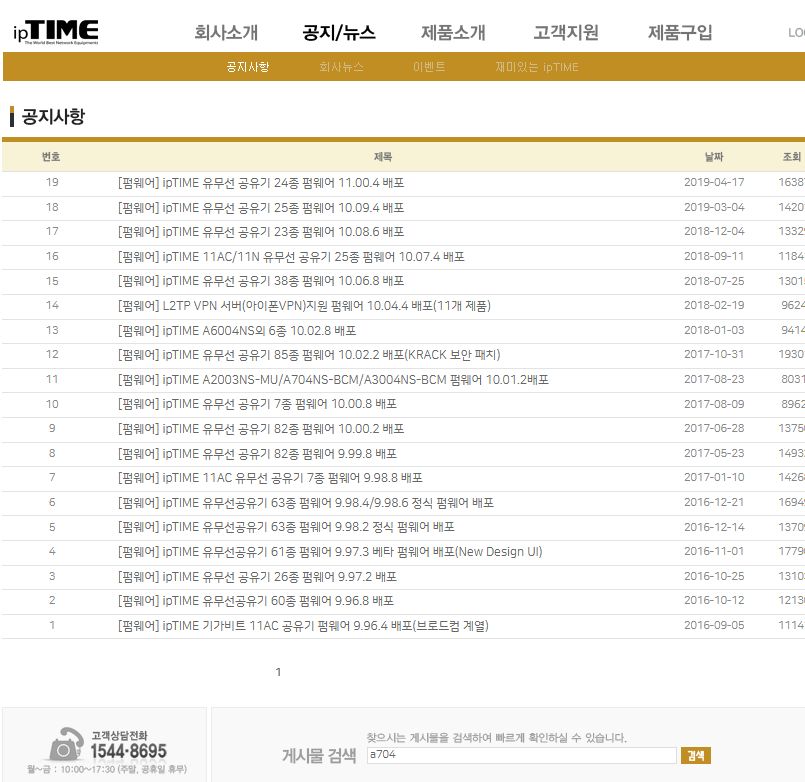Open post about firmware 10.08.6 release
Viewport: 805px width, 782px height.
(x=261, y=232)
